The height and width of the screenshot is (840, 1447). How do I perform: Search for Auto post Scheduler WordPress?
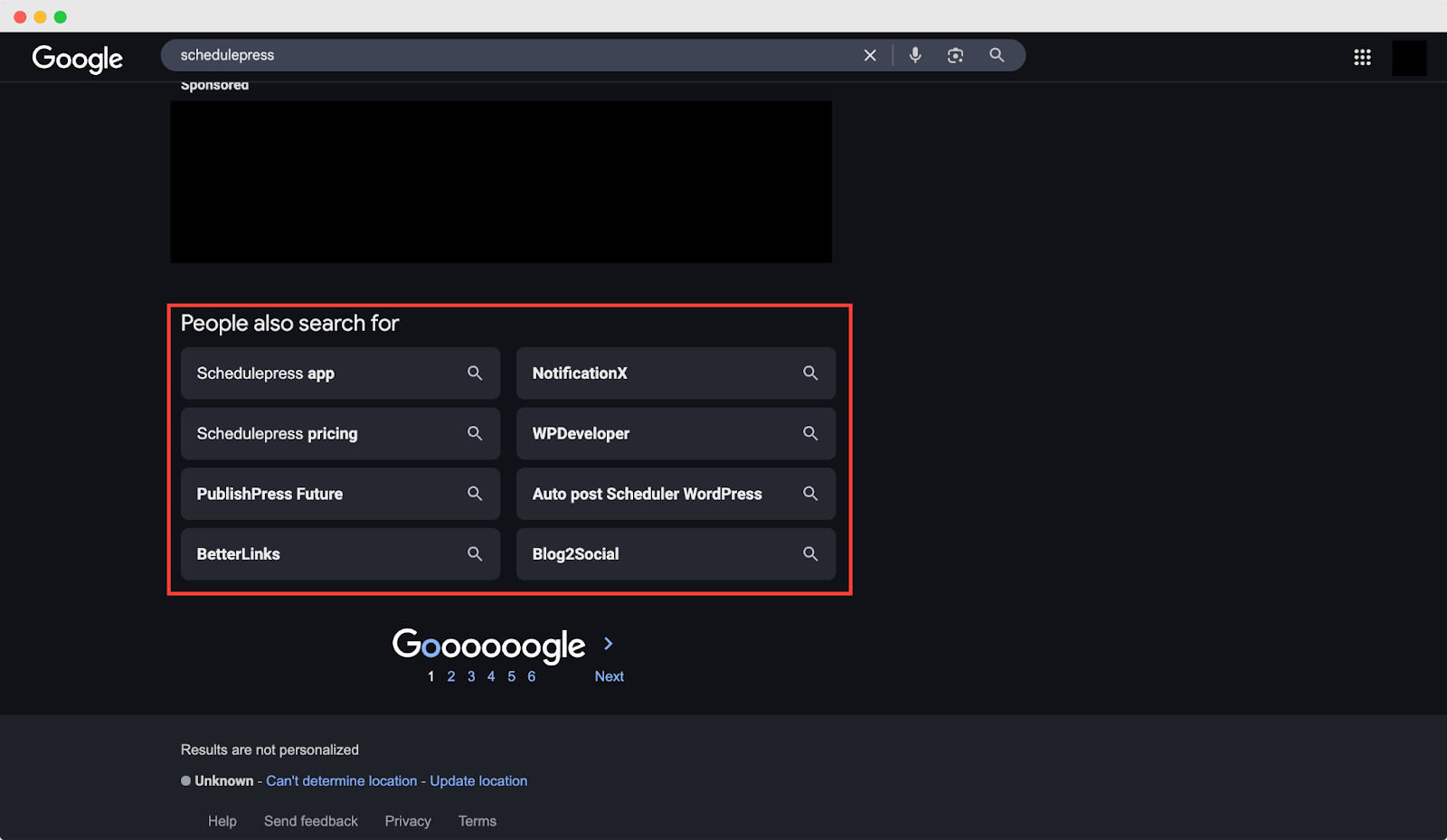point(676,494)
